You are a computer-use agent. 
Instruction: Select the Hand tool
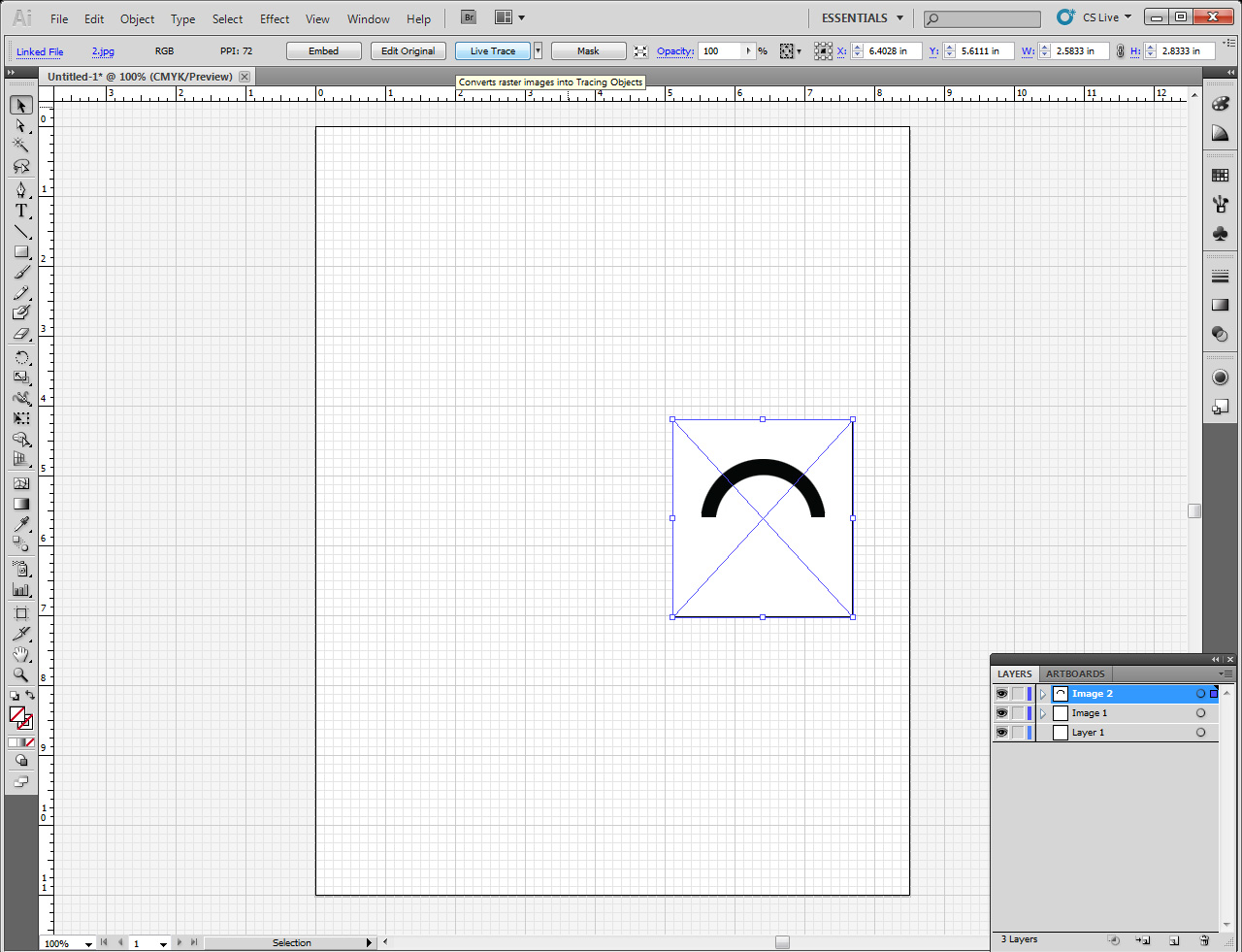pyautogui.click(x=21, y=654)
